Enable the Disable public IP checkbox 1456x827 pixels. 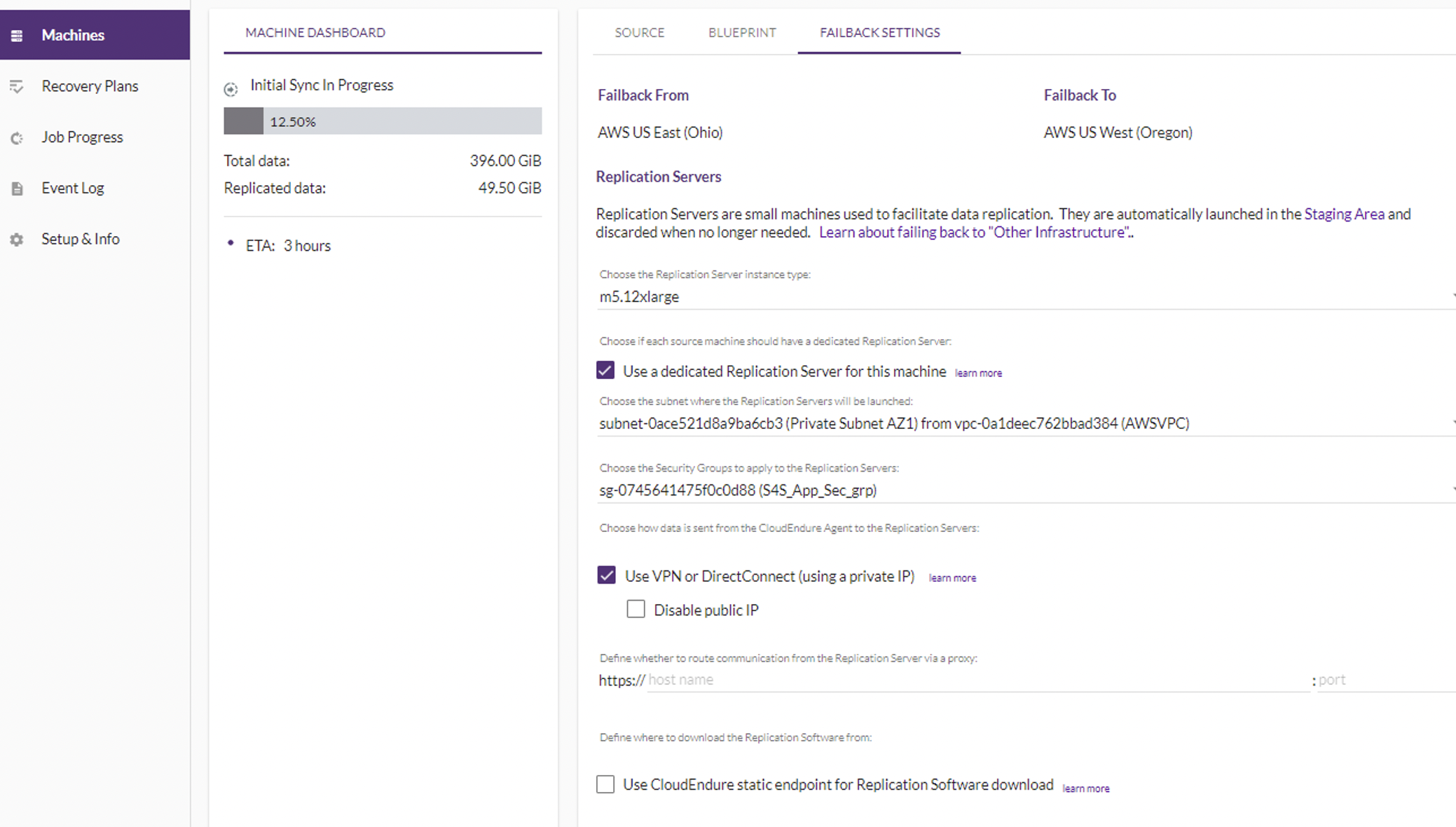[636, 609]
